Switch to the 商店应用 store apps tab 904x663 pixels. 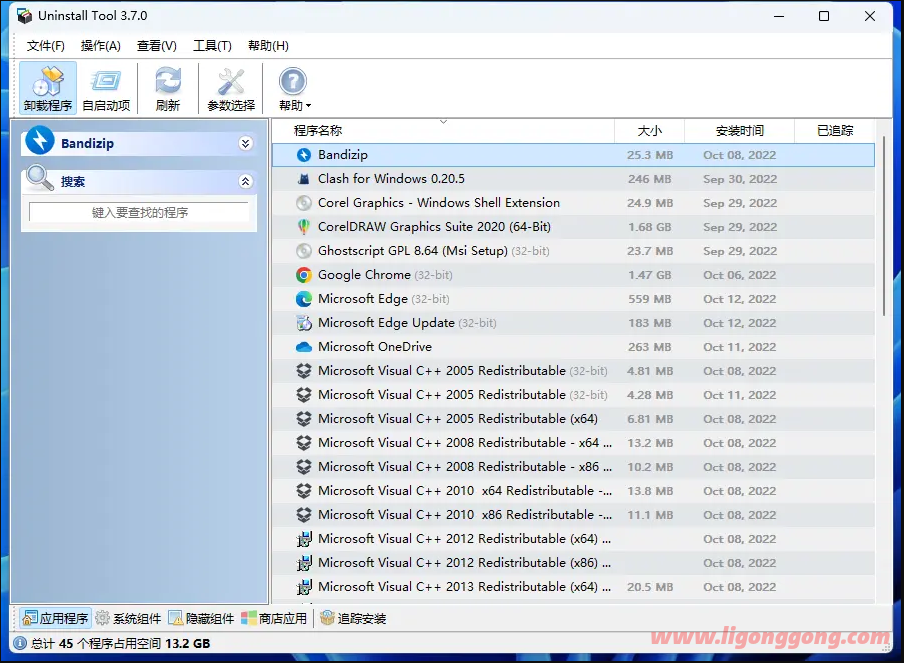coord(274,619)
